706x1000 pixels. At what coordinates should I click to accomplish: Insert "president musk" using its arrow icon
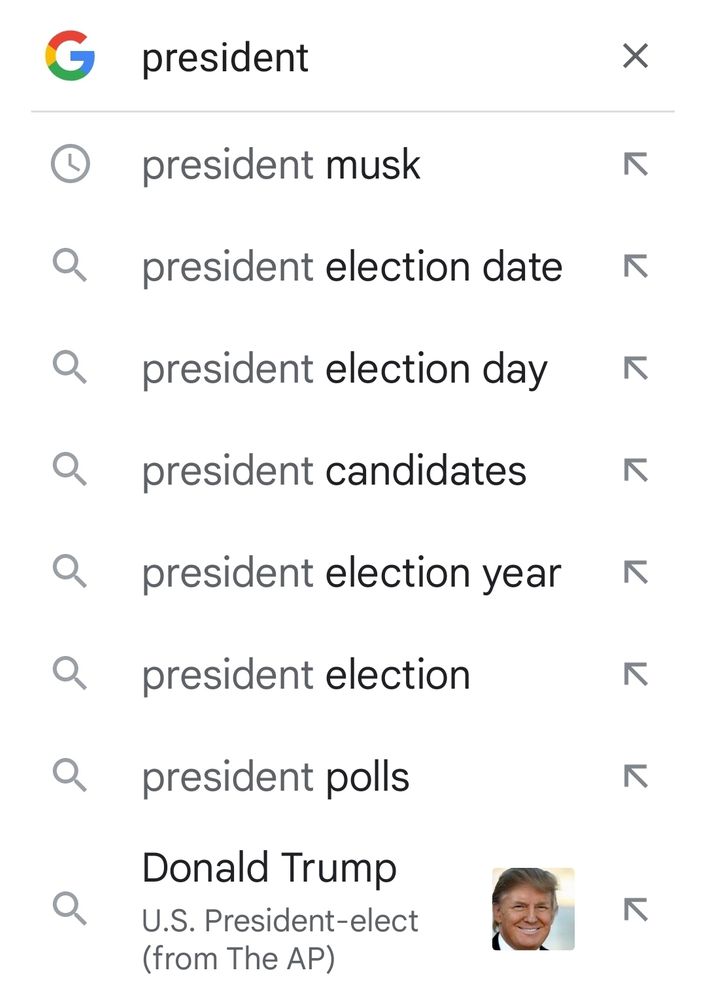pos(635,165)
